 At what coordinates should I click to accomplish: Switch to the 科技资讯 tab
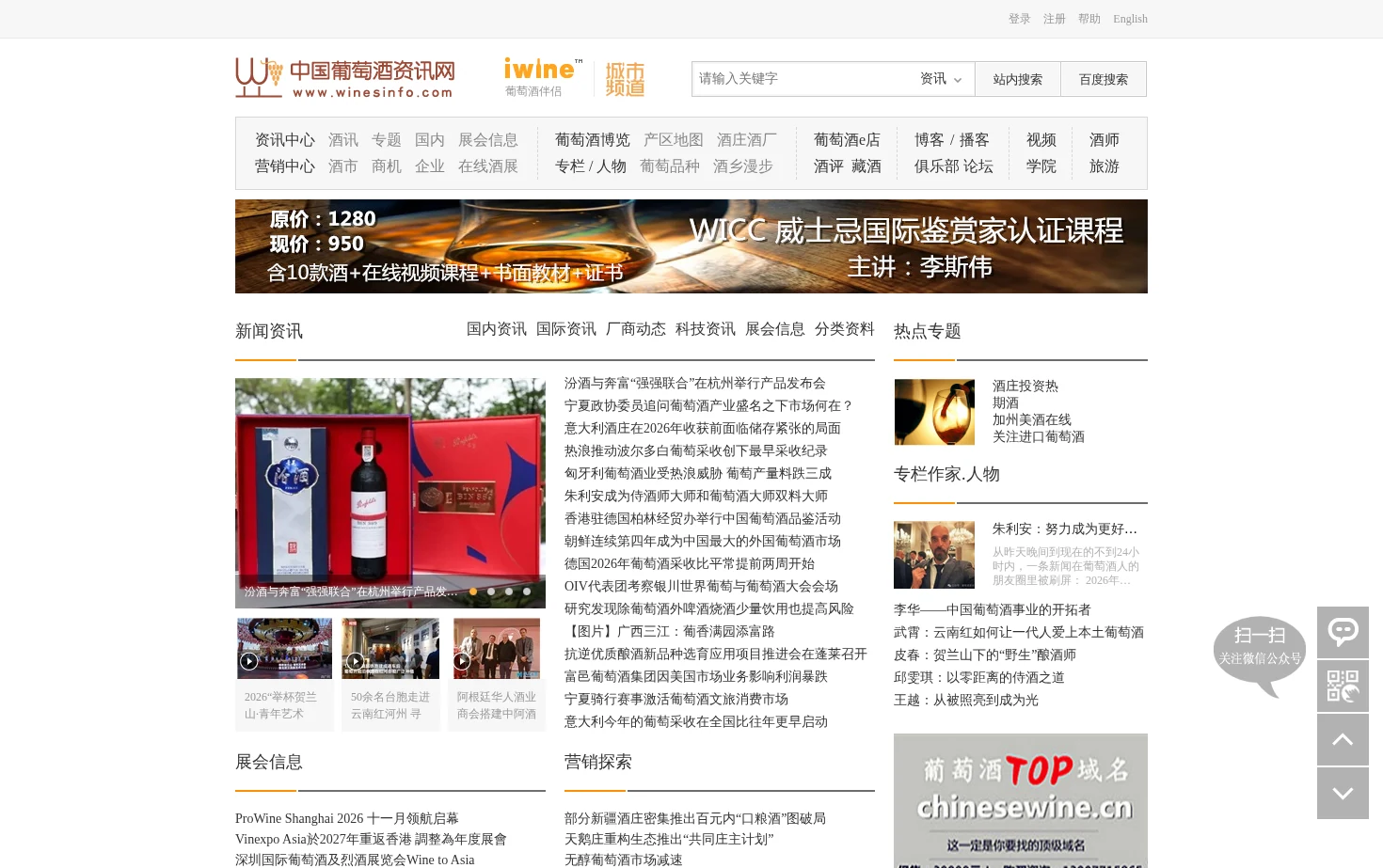point(706,329)
